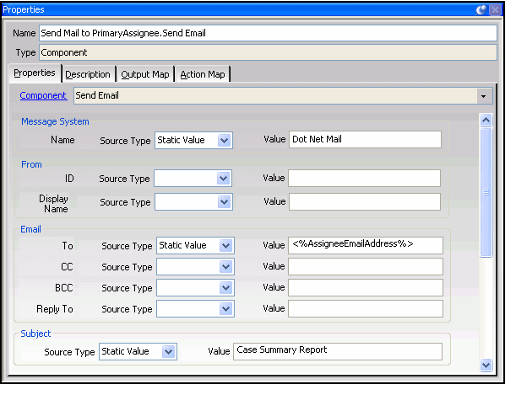The width and height of the screenshot is (528, 395).
Task: Click the CC Value field
Action: pyautogui.click(x=366, y=267)
